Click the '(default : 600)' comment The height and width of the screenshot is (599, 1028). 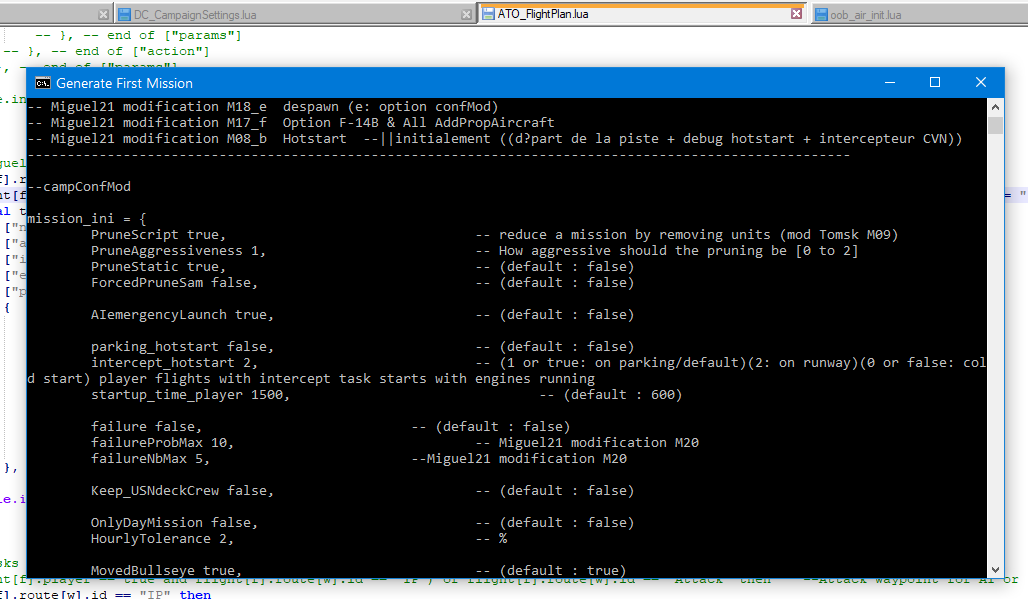point(611,395)
